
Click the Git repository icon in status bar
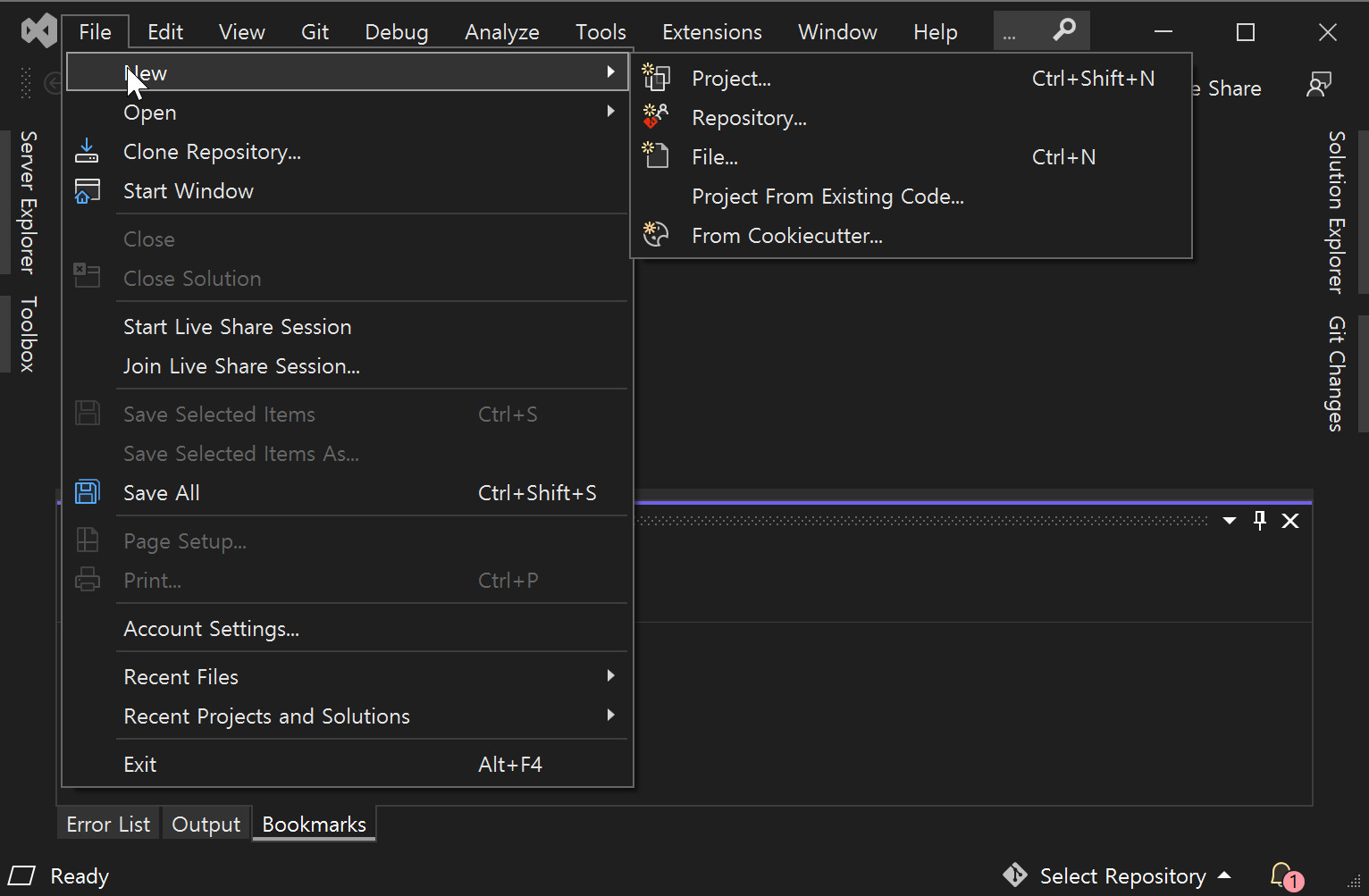(x=1015, y=875)
